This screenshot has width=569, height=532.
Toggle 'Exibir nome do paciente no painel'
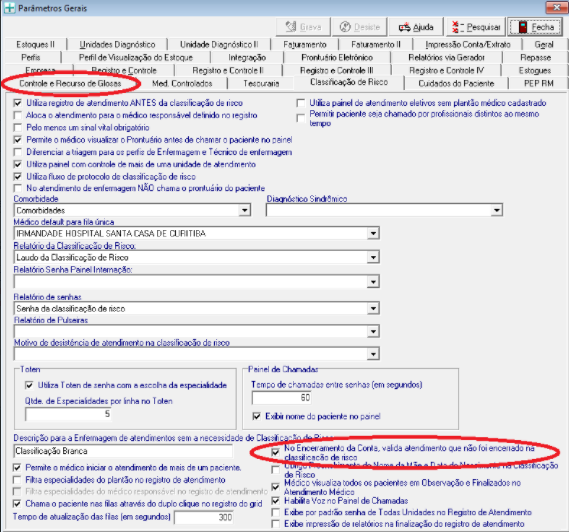point(257,416)
